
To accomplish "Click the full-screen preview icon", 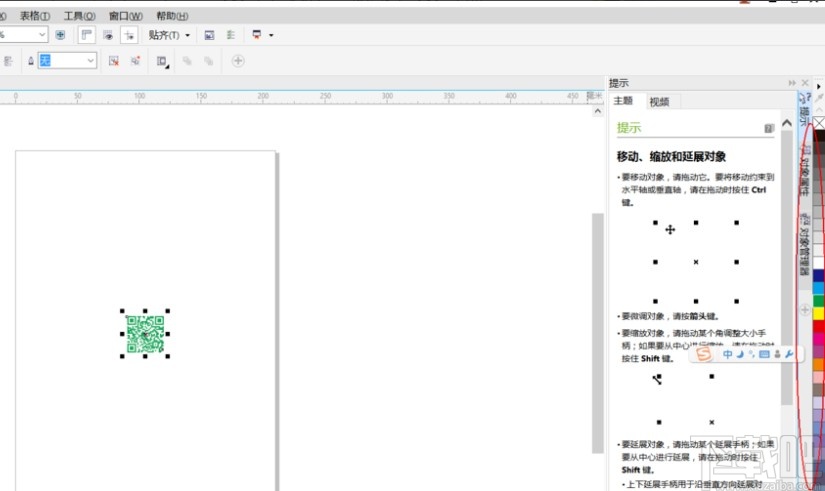I will tap(60, 35).
